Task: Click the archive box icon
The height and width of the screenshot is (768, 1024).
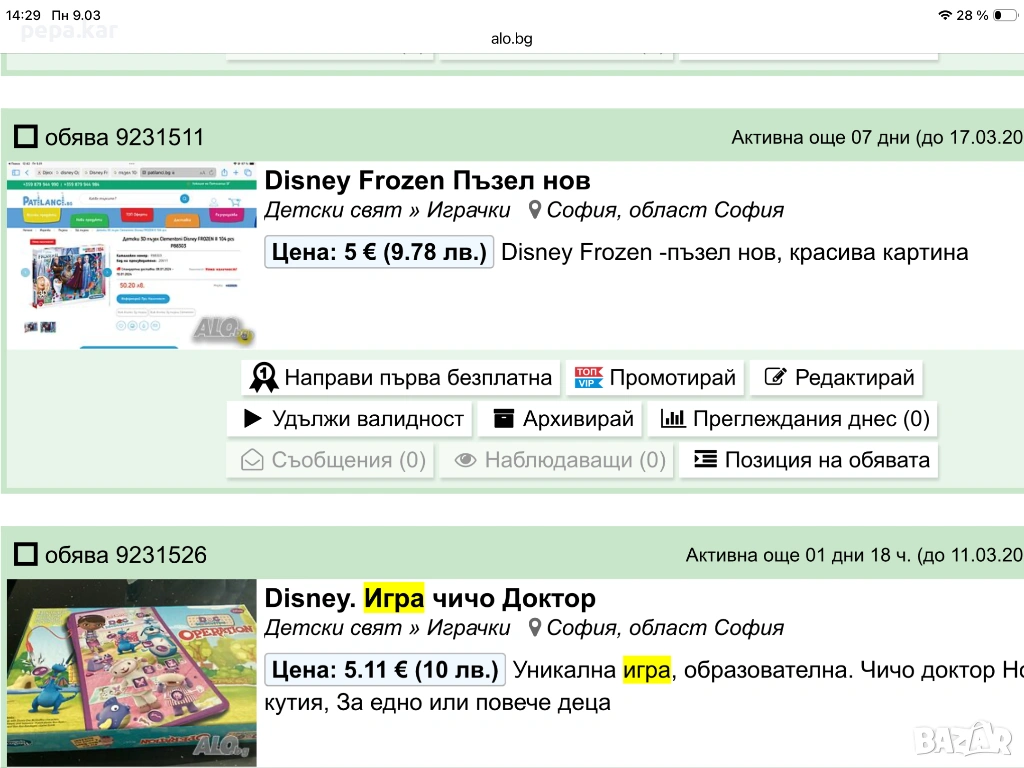Action: coord(503,419)
